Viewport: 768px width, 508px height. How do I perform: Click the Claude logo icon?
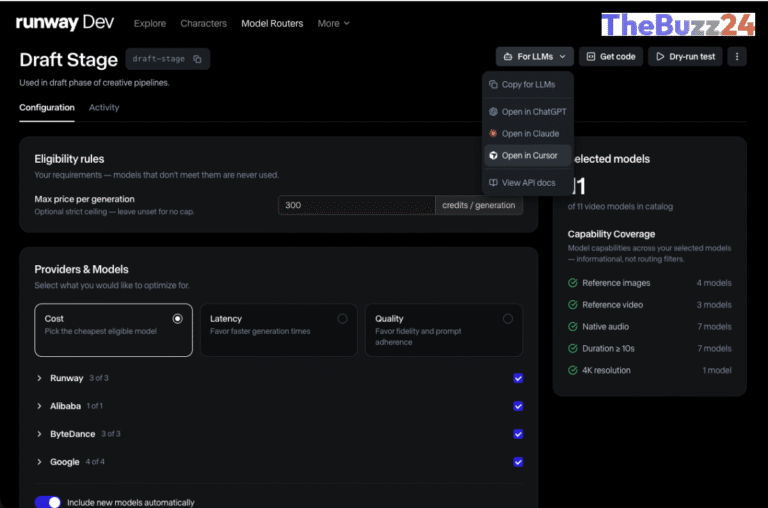pos(493,133)
